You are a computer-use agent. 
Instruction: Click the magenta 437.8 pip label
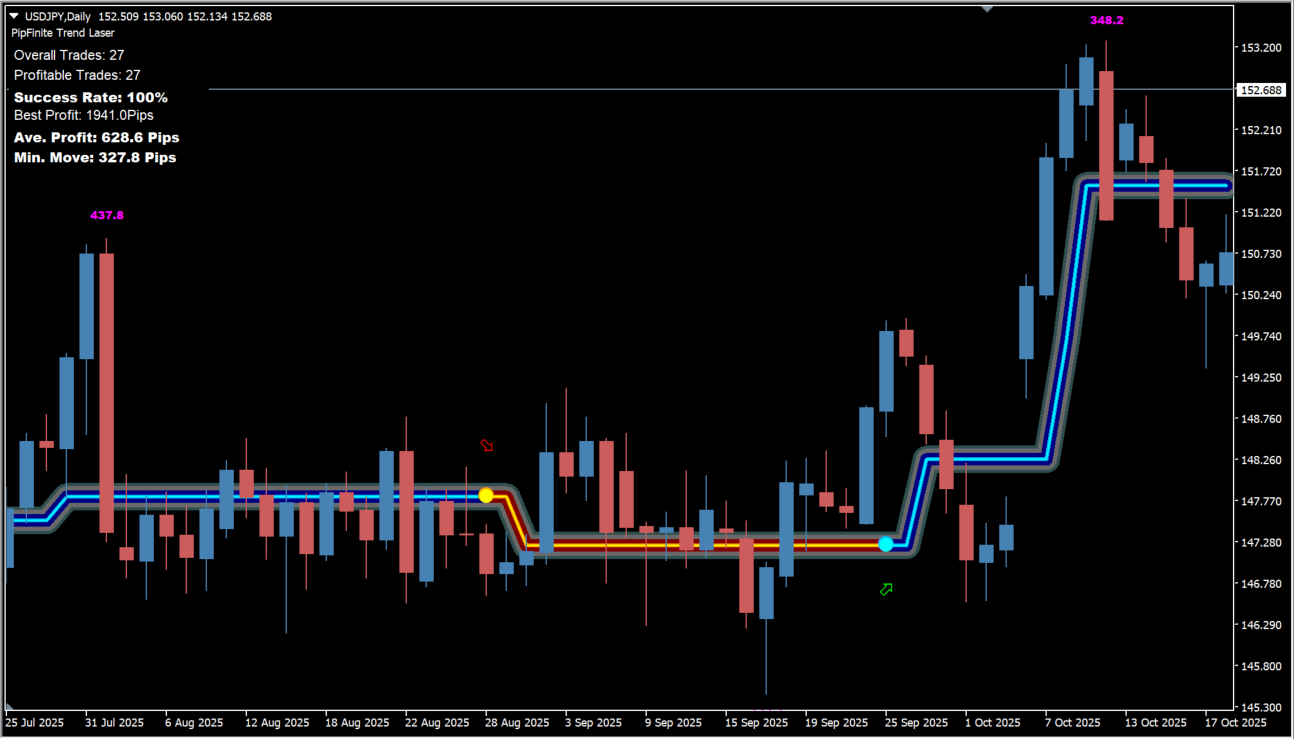[107, 215]
